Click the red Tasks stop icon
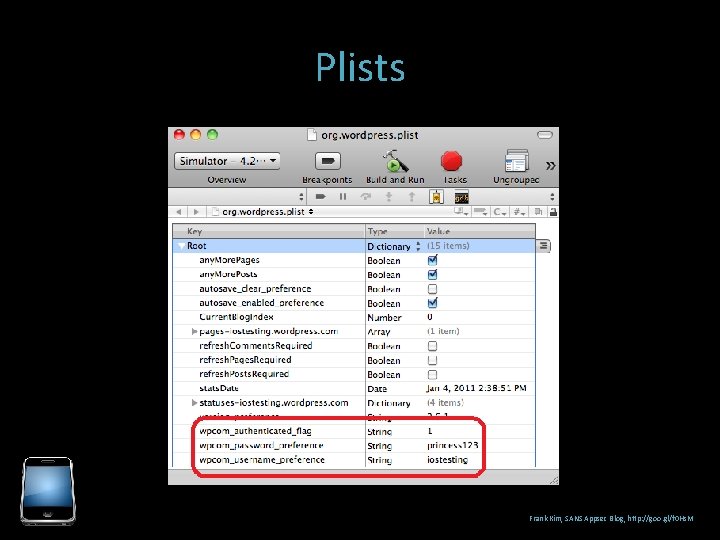 click(451, 161)
